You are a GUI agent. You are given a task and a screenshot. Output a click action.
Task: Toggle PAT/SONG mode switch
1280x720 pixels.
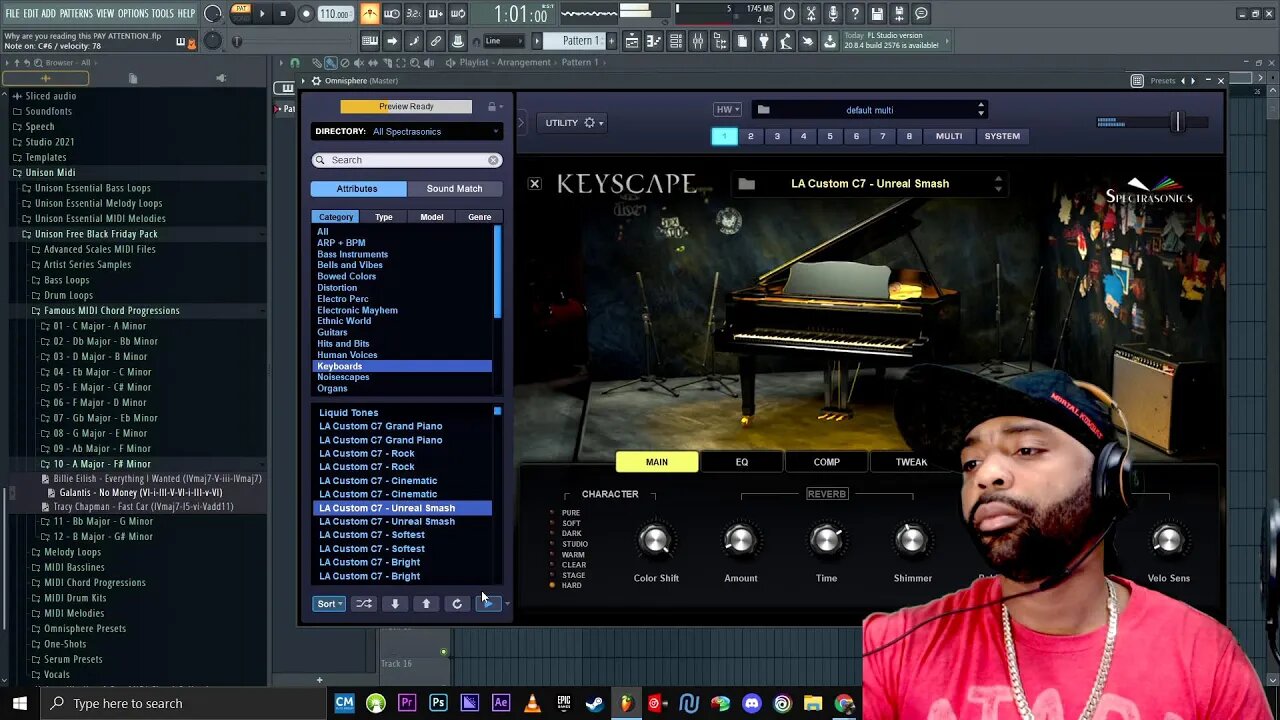(x=240, y=14)
